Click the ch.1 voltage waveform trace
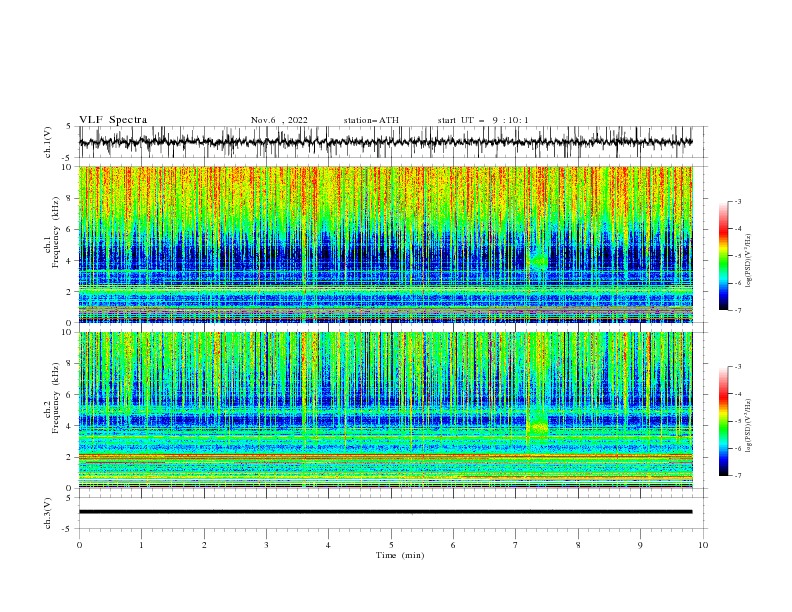 click(385, 142)
